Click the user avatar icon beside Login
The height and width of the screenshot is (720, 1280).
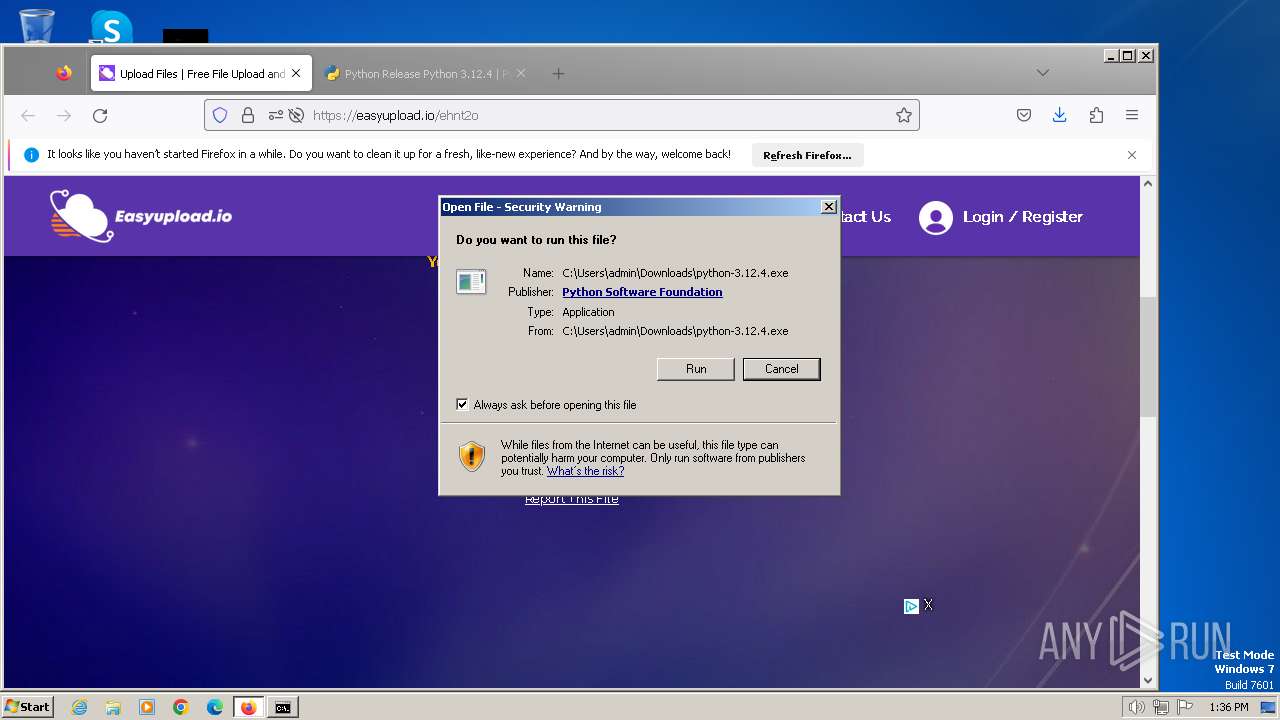936,218
